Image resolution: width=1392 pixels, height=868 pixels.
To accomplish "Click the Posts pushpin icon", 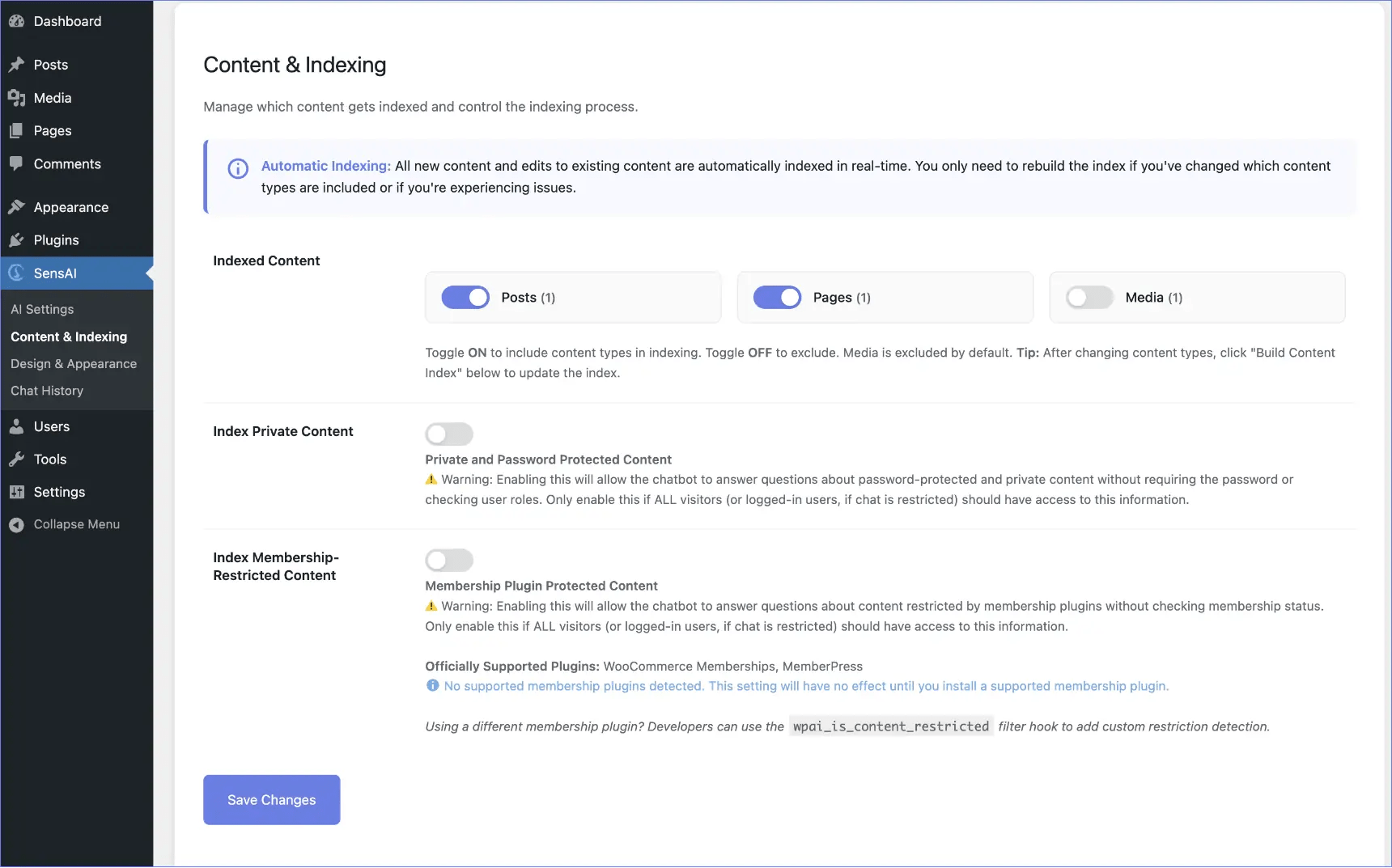I will point(16,65).
